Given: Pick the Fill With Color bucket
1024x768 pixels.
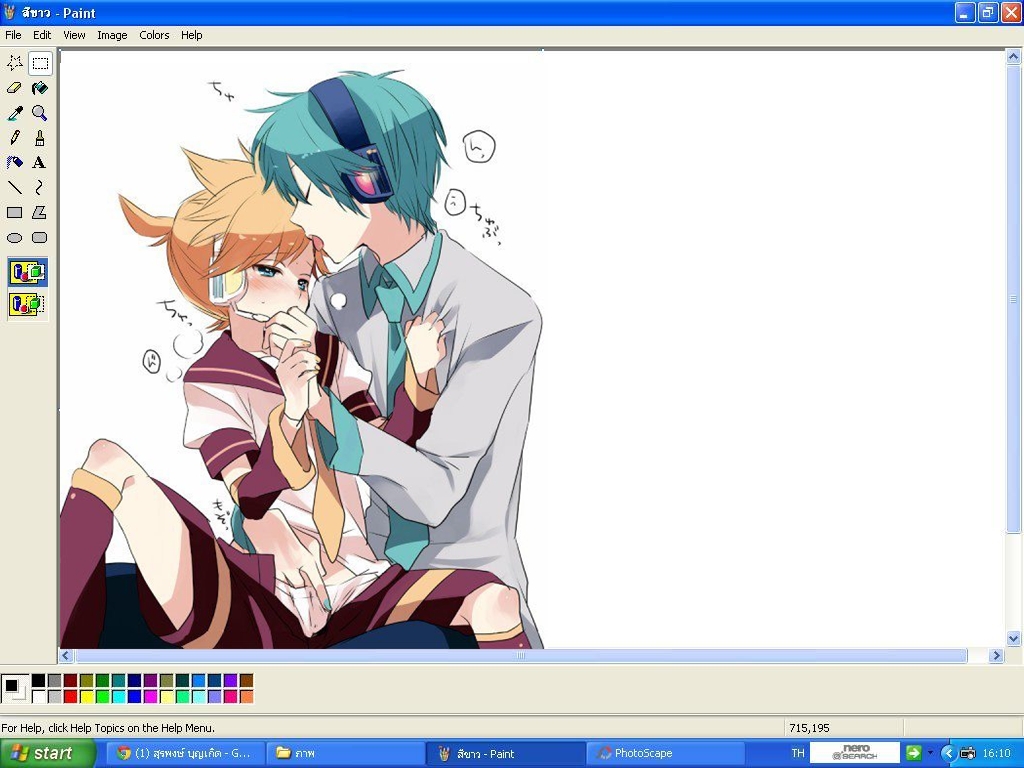Looking at the screenshot, I should point(40,88).
